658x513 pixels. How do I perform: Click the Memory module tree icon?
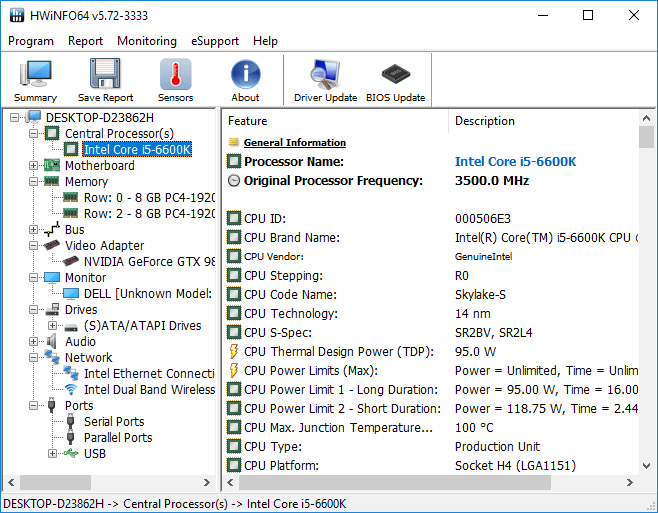52,181
